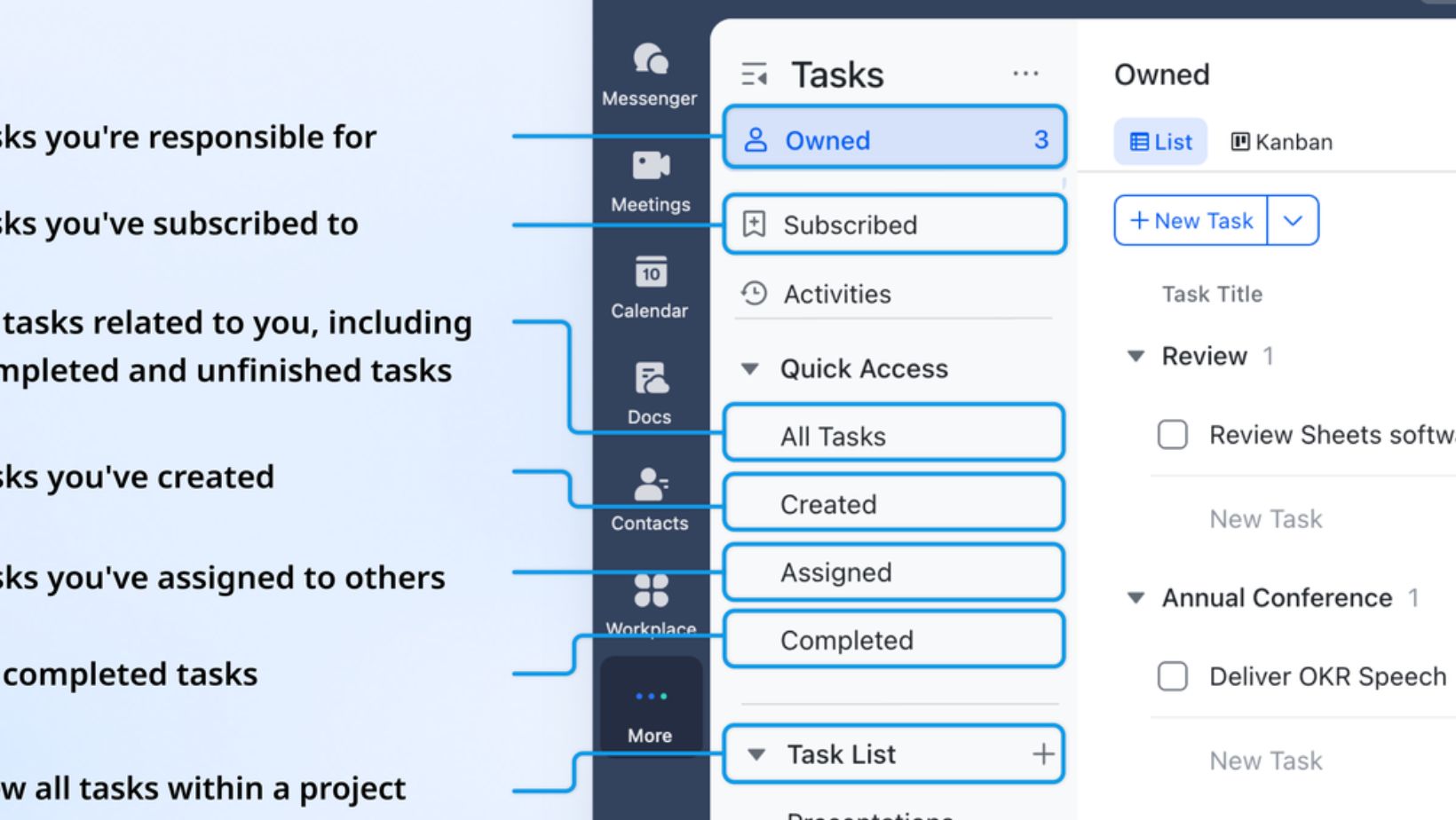Check off Review Sheets software task
This screenshot has width=1456, height=820.
[x=1172, y=435]
